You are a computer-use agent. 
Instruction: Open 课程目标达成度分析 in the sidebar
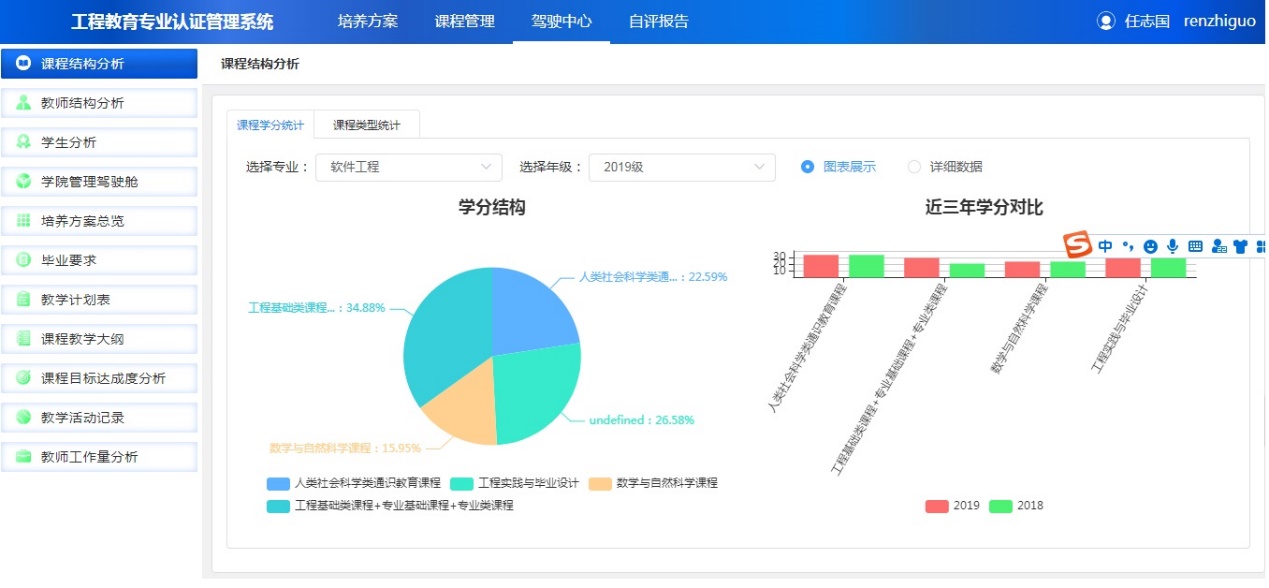coord(103,378)
